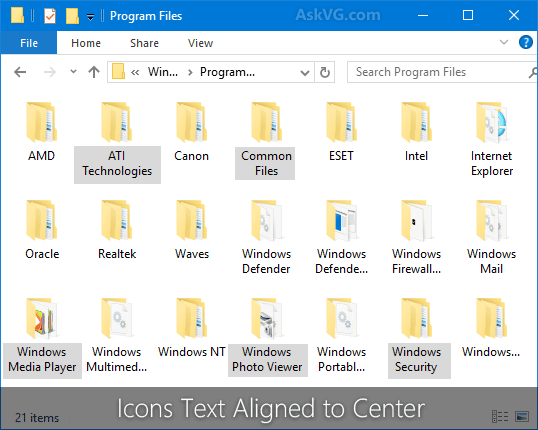538x430 pixels.
Task: Open the View ribbon tab
Action: click(x=200, y=43)
